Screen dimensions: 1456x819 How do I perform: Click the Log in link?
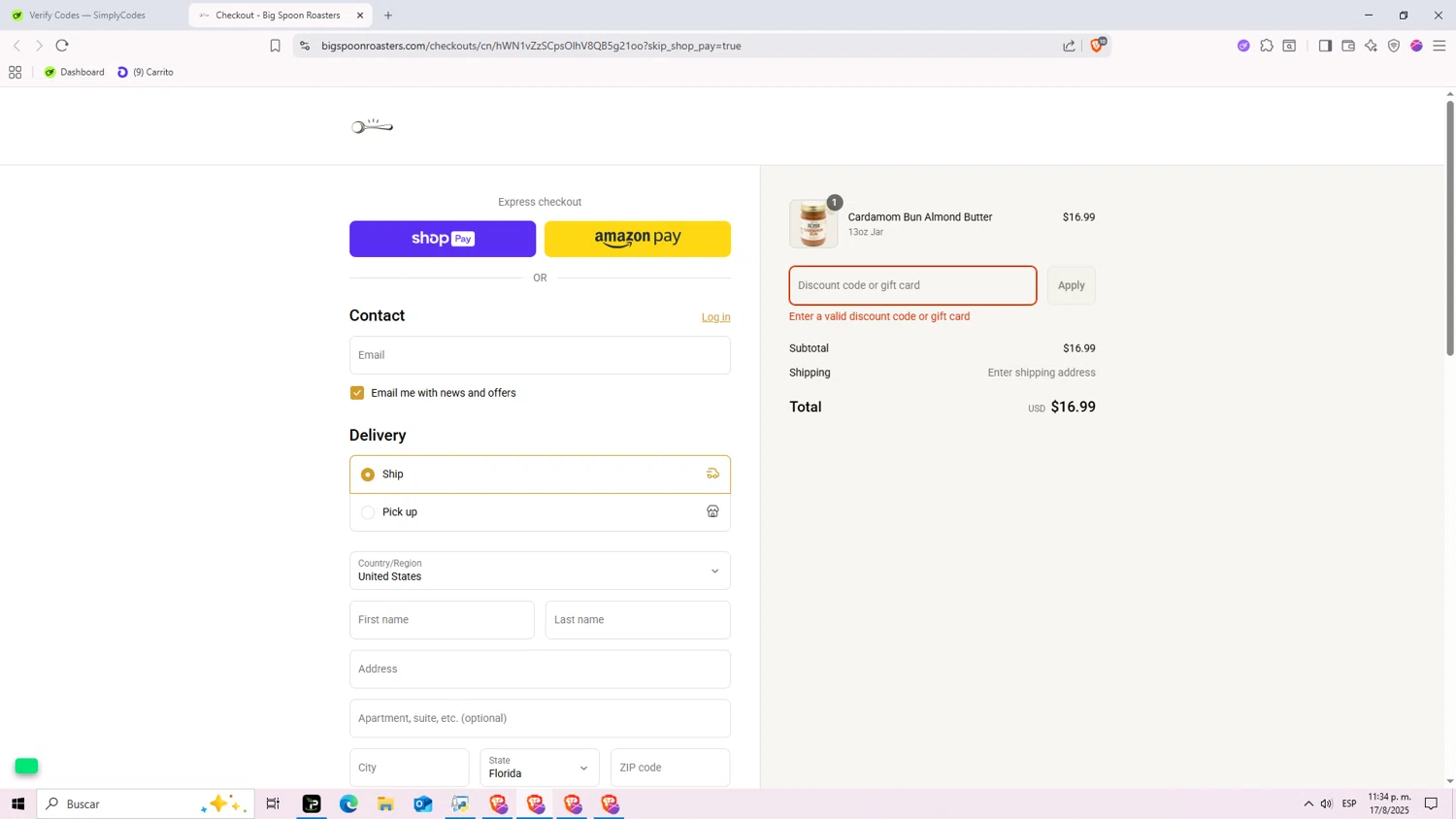(716, 317)
